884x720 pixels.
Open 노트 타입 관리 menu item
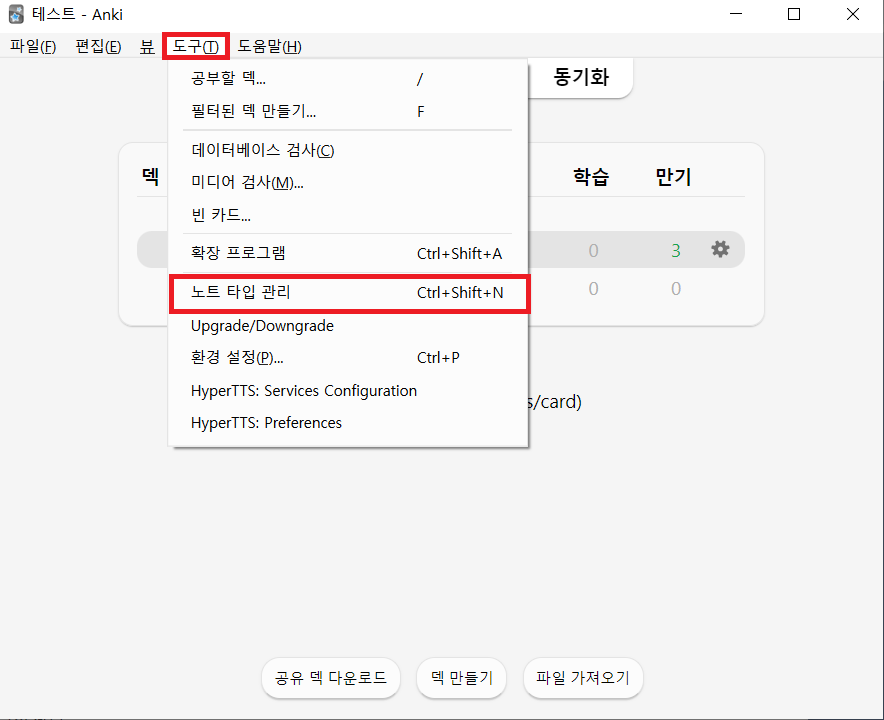tap(348, 293)
